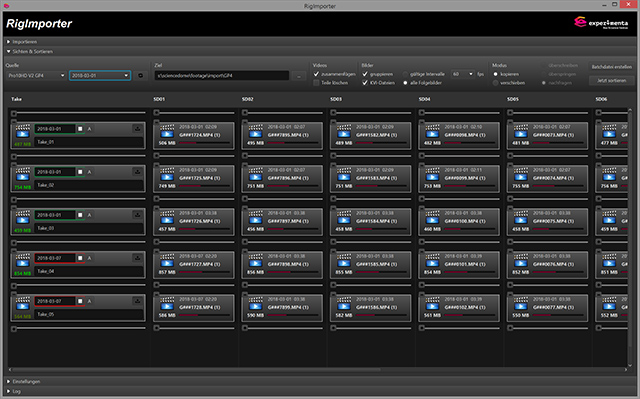Screen dimensions: 640x399
Task: Click the A button on Take_03 card
Action: coord(89,215)
